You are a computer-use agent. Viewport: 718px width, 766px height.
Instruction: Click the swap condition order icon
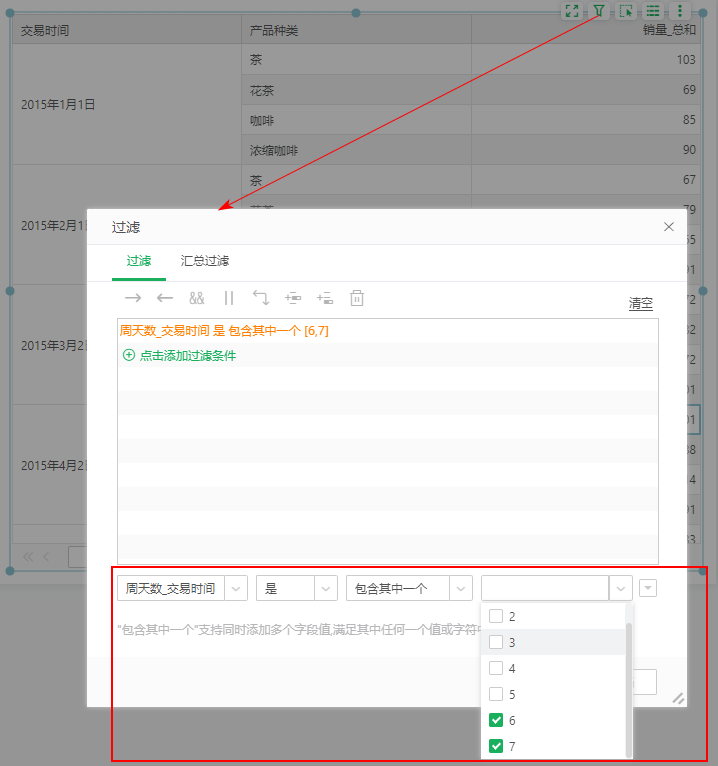(261, 298)
